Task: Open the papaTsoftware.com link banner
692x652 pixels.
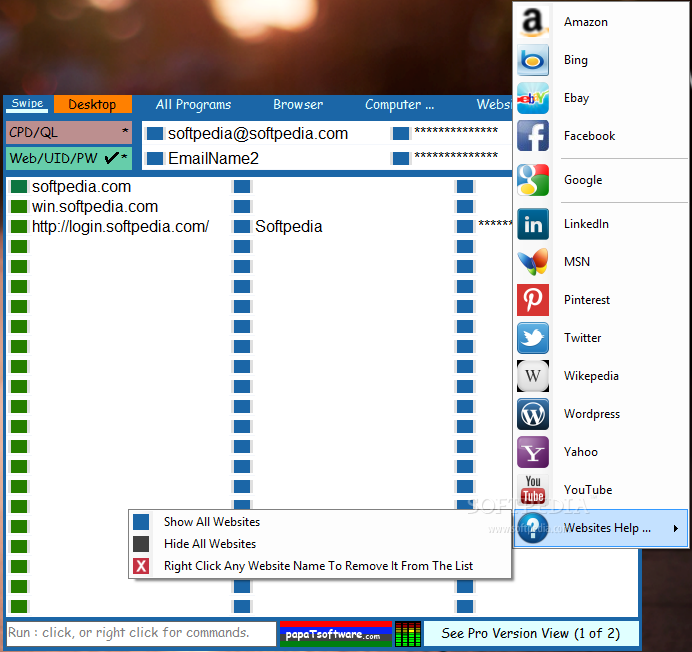Action: (335, 634)
